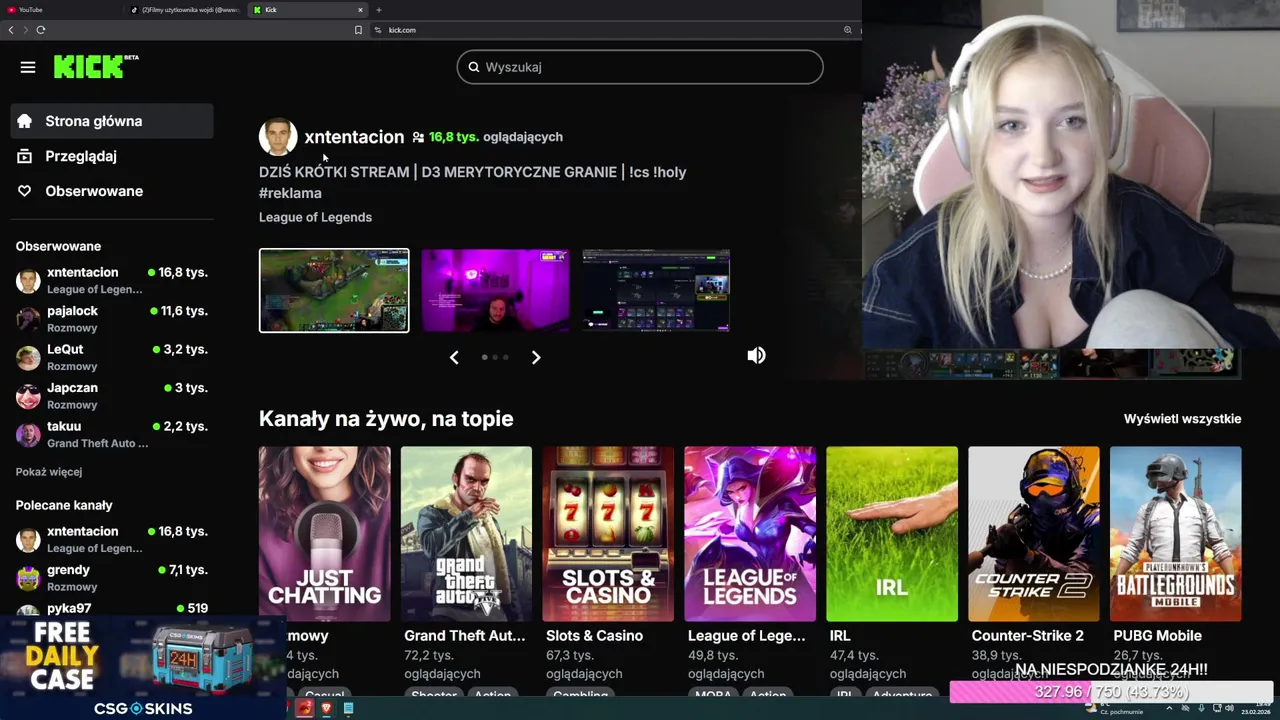Click the zoom magnifier icon in the address bar
Image resolution: width=1280 pixels, height=720 pixels.
(847, 30)
